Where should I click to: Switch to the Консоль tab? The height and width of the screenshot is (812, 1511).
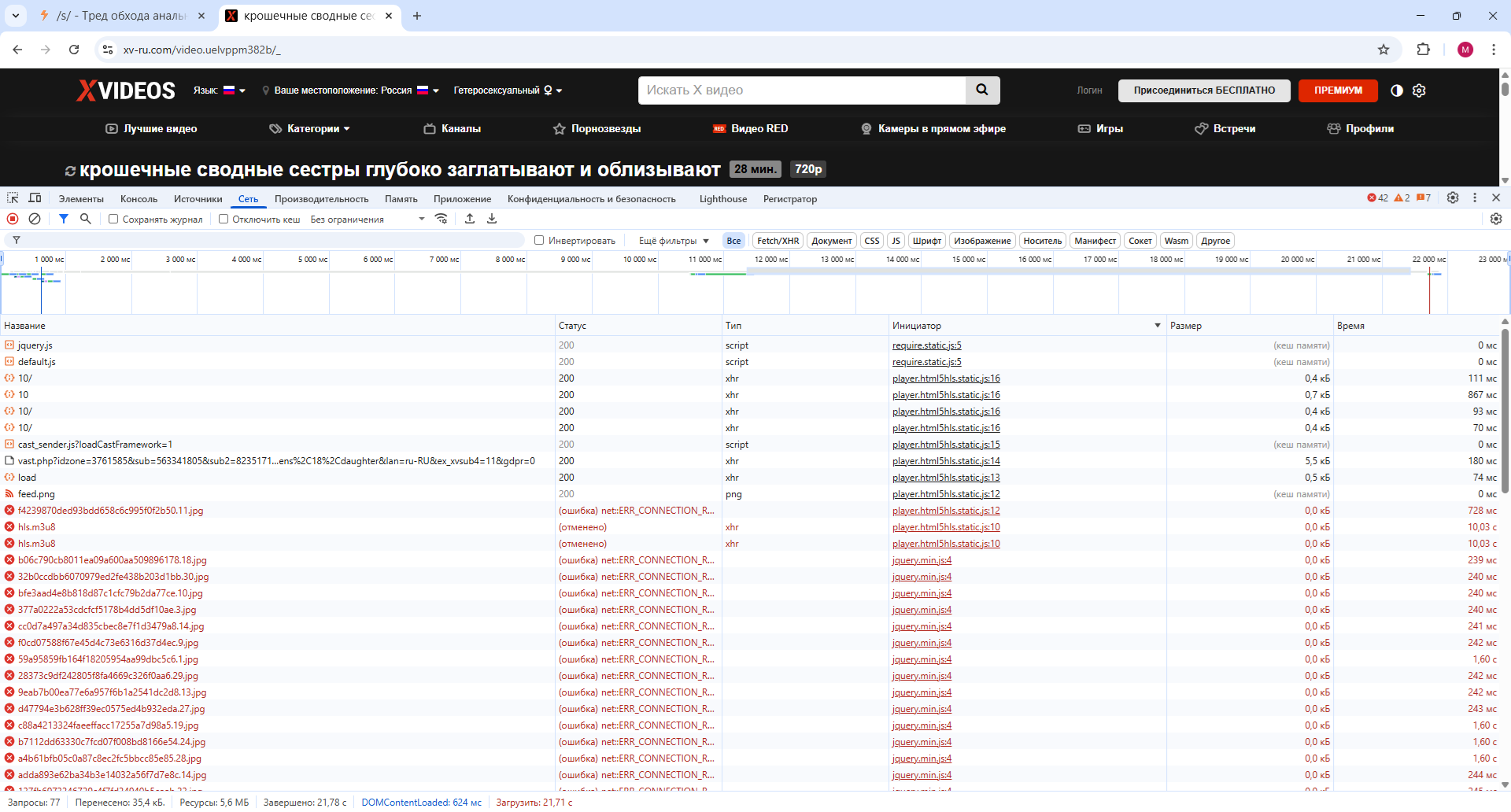[x=139, y=199]
